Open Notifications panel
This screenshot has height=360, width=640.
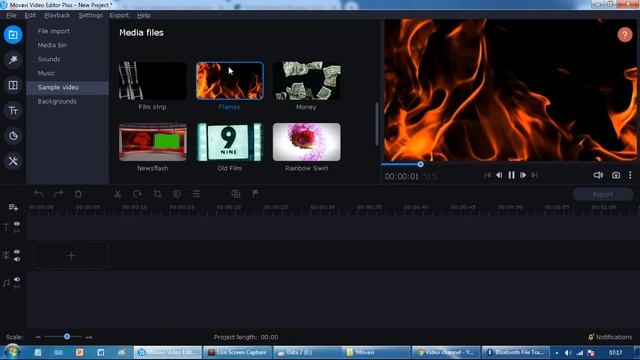tap(610, 337)
